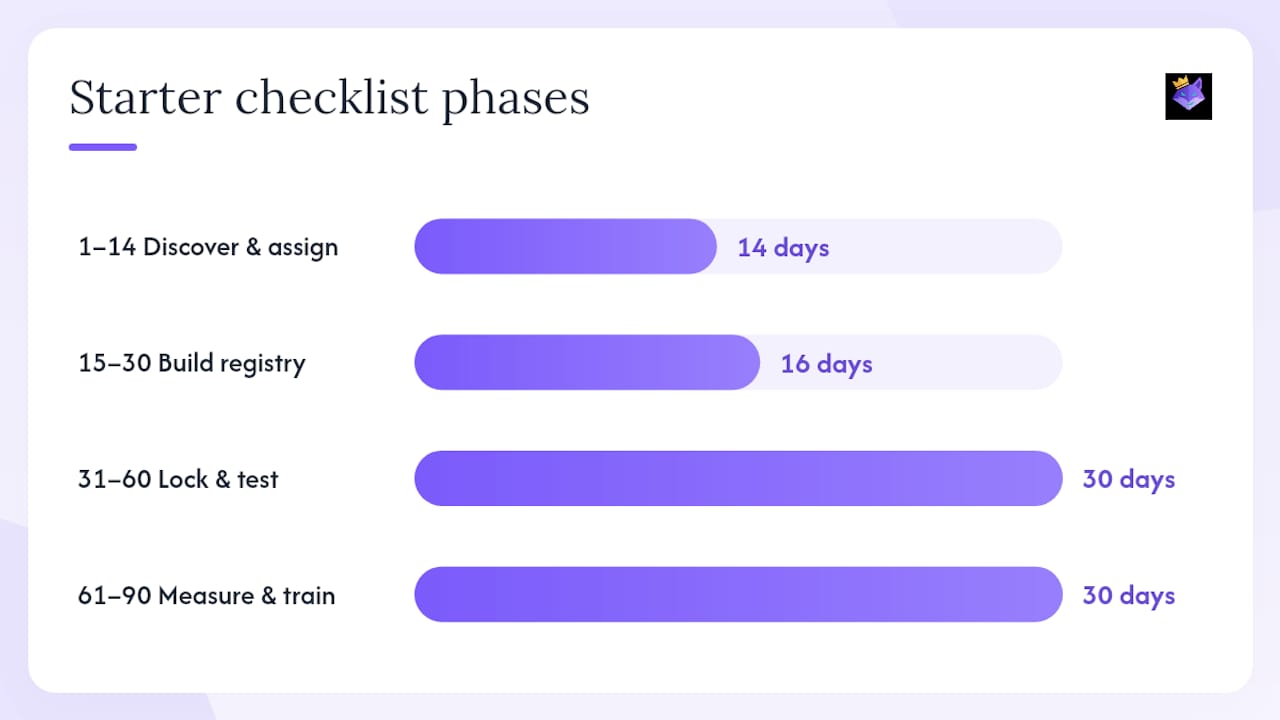
Task: Click the purple underline accent below title
Action: tap(103, 147)
